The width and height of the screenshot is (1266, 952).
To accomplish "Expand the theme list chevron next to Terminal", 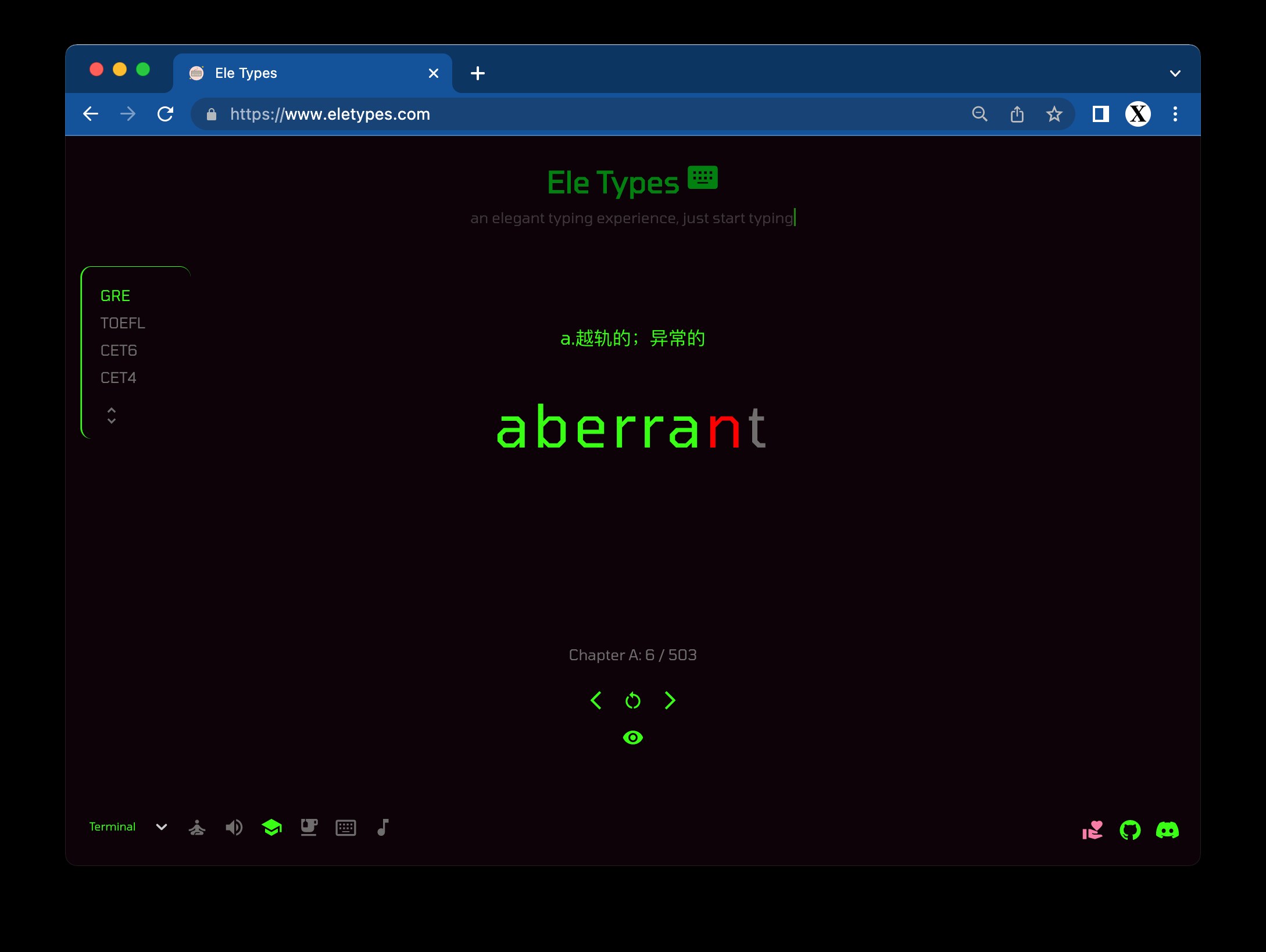I will point(162,827).
